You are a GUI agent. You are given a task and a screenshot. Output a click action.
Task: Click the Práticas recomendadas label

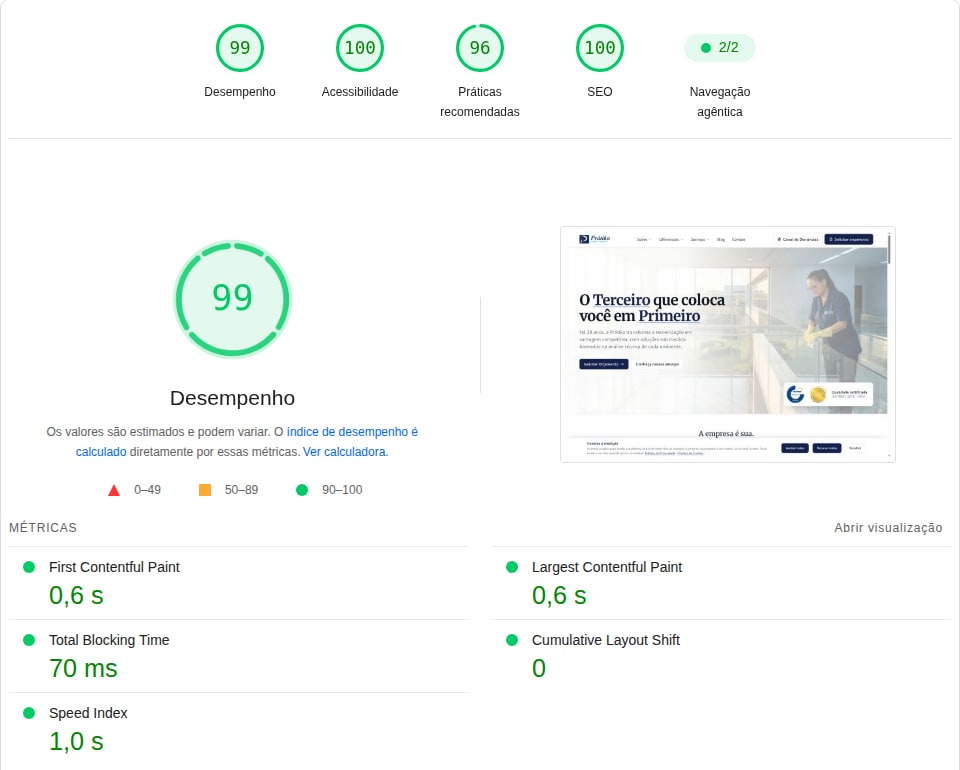479,102
